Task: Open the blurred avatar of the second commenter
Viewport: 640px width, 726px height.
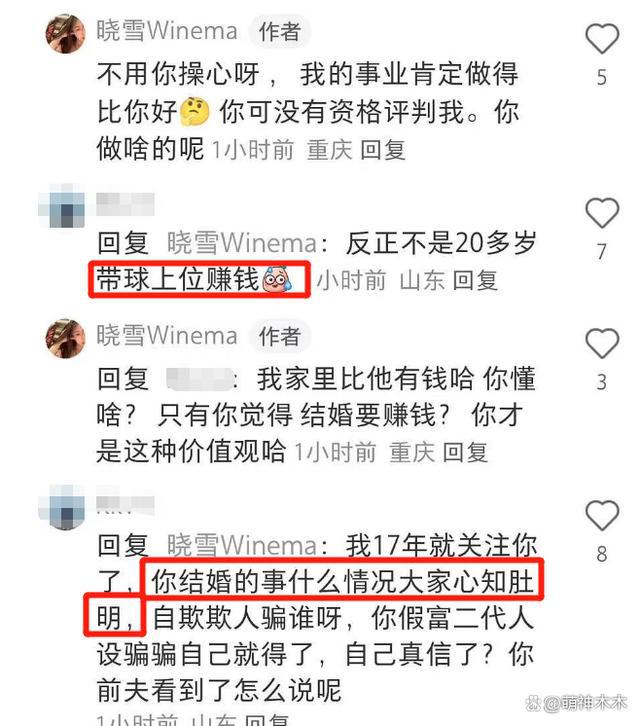Action: tap(63, 206)
